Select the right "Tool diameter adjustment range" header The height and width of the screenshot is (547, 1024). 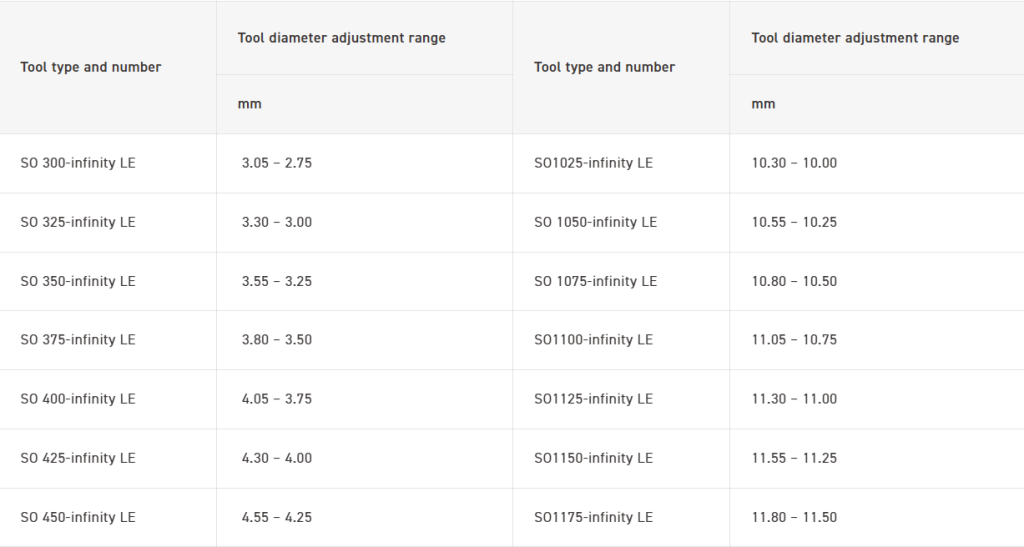click(855, 38)
